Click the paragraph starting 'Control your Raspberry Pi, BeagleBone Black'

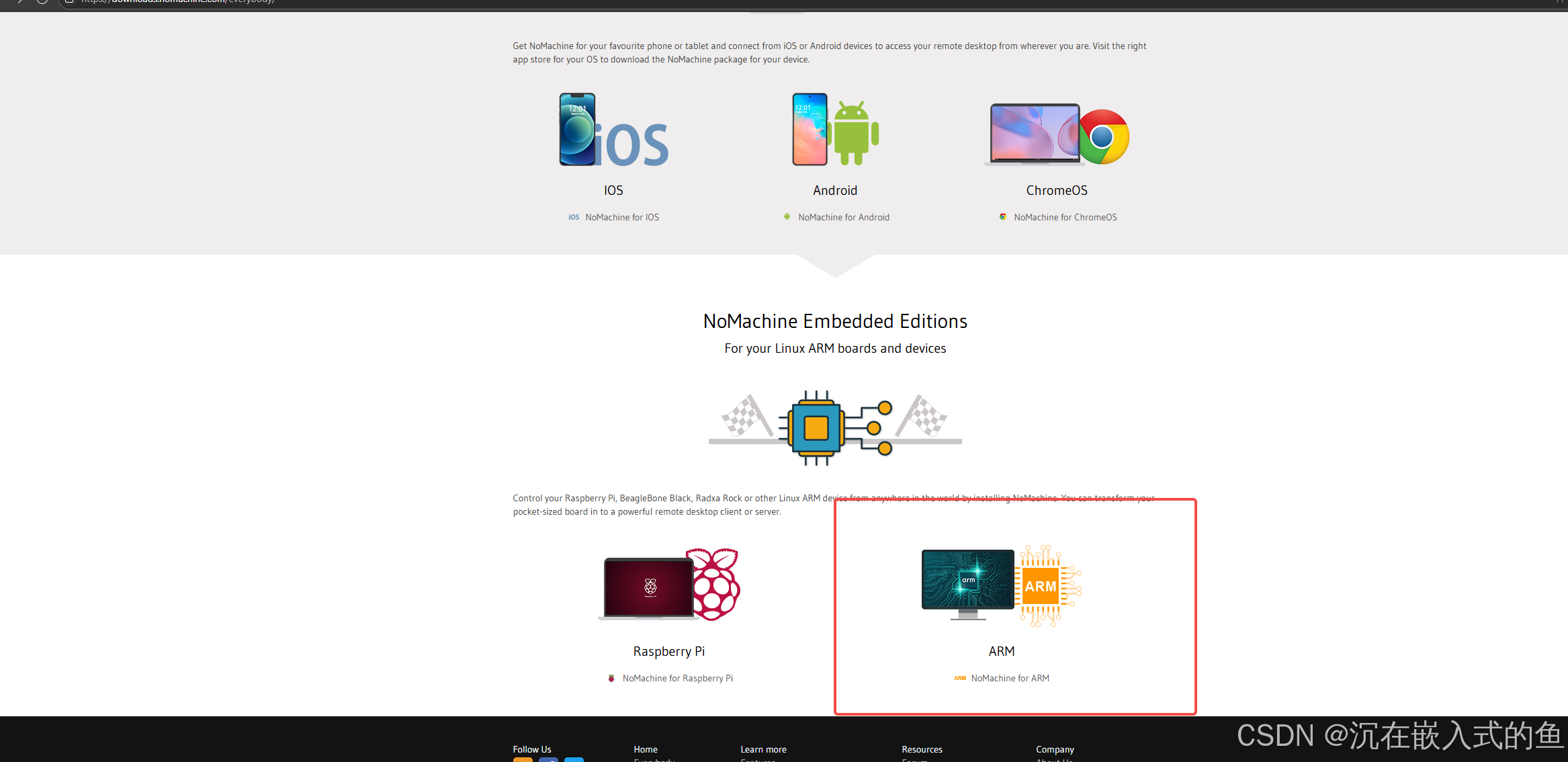tap(834, 505)
